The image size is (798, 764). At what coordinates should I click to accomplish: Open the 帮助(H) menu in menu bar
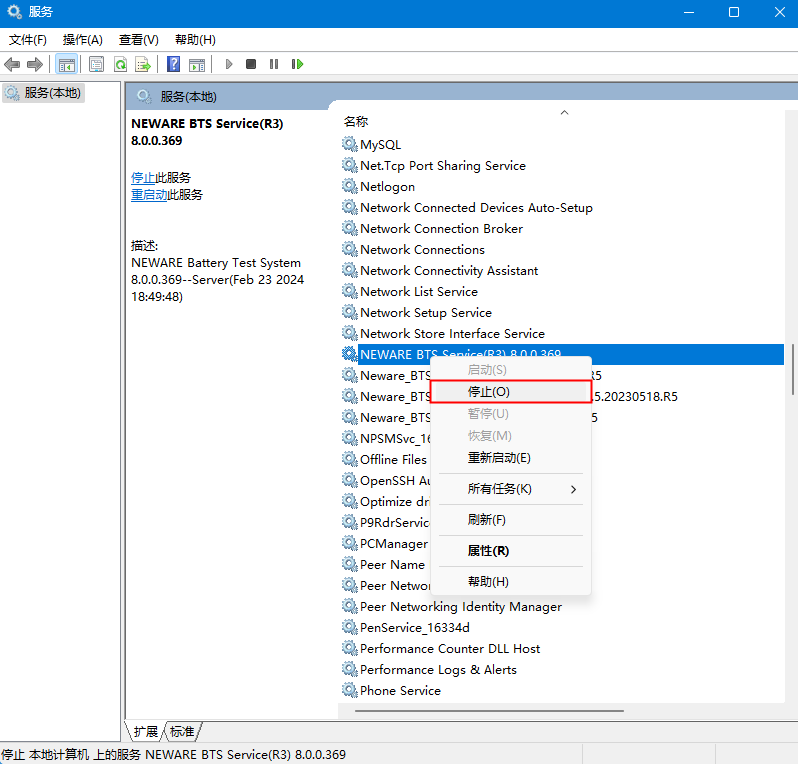tap(195, 40)
